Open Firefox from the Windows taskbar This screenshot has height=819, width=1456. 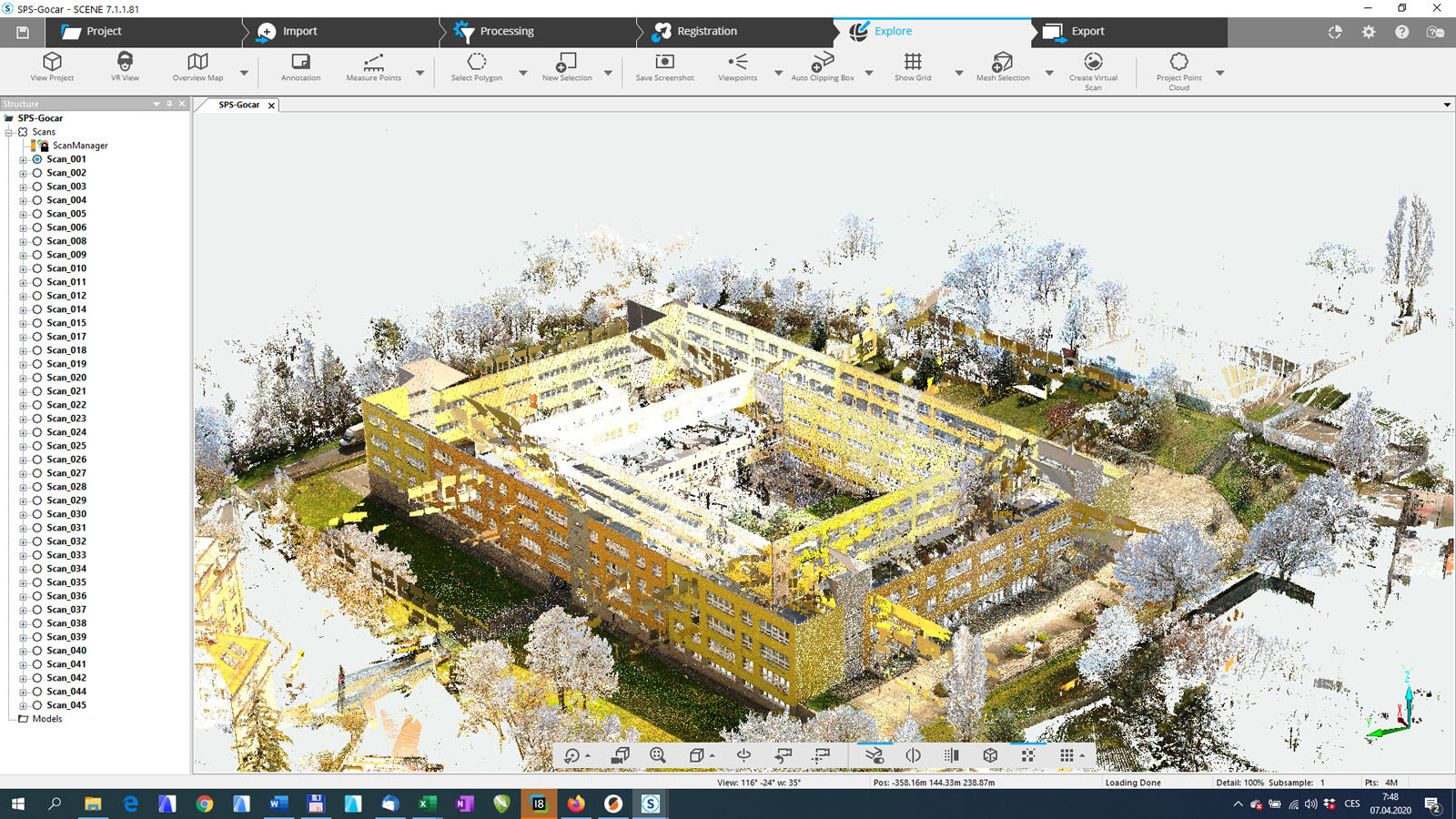pyautogui.click(x=576, y=804)
